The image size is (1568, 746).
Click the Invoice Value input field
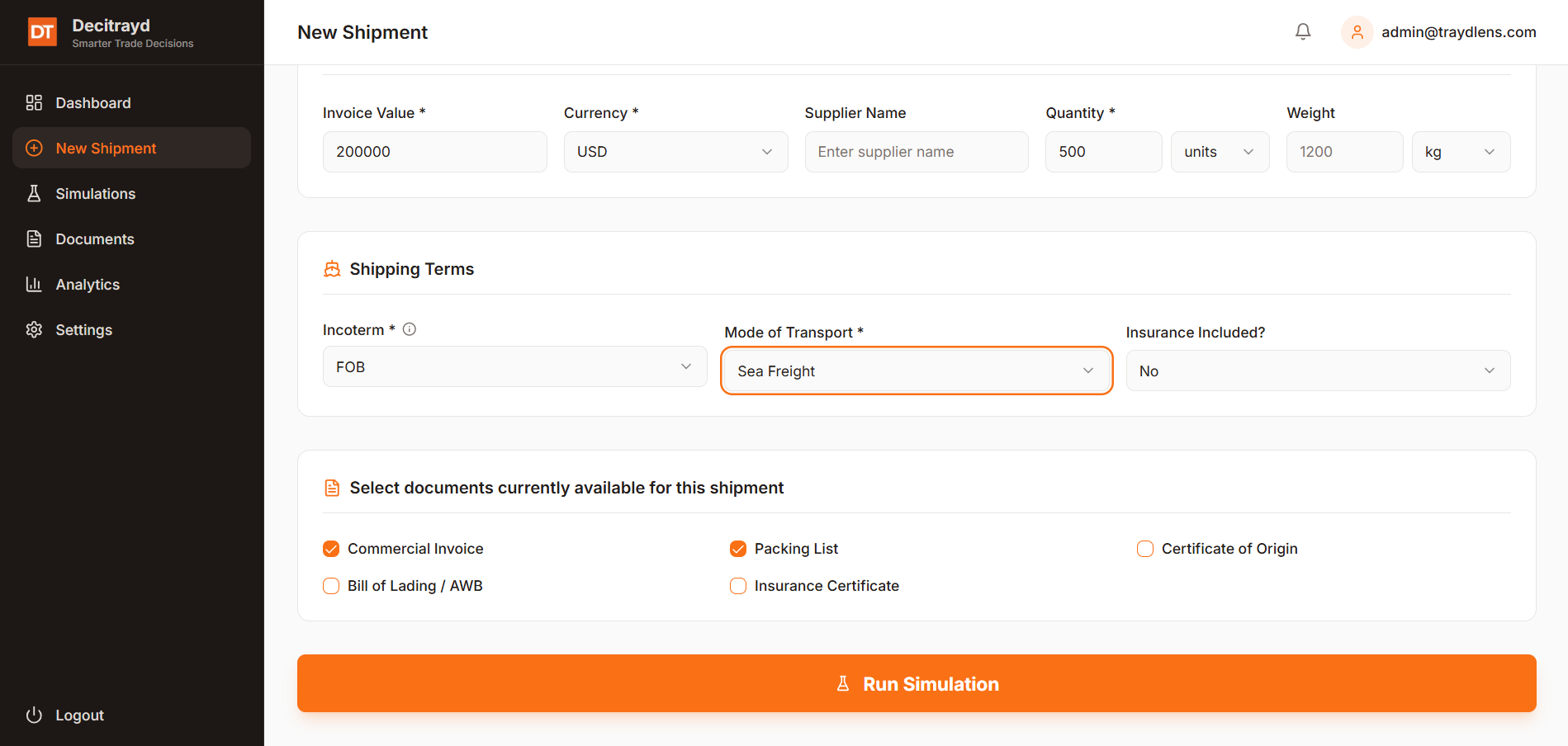tap(434, 152)
